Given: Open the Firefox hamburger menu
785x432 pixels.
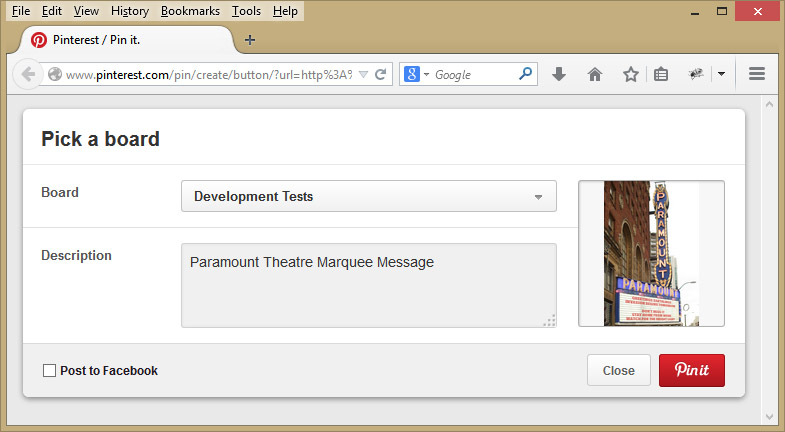Looking at the screenshot, I should [x=757, y=74].
